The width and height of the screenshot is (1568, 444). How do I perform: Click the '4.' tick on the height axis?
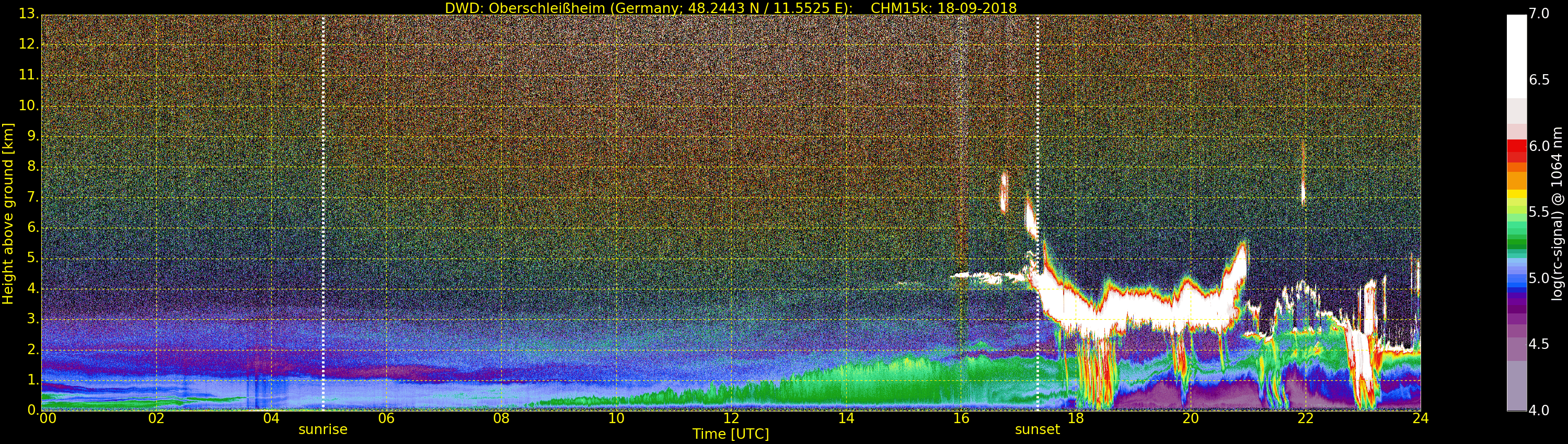[33, 288]
